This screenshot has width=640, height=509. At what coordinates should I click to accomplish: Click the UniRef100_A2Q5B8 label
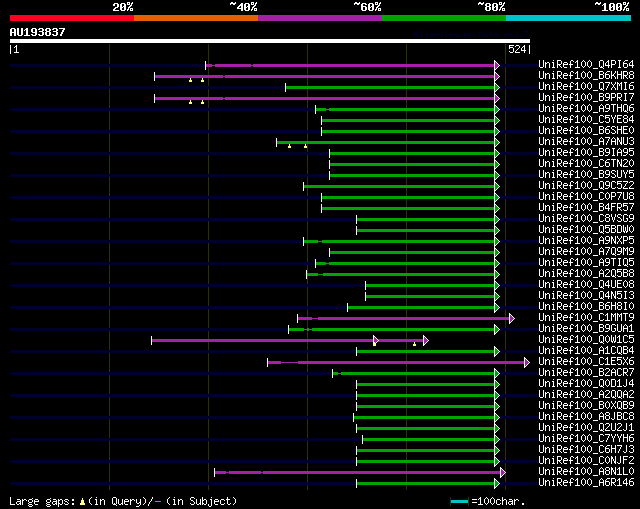point(586,273)
